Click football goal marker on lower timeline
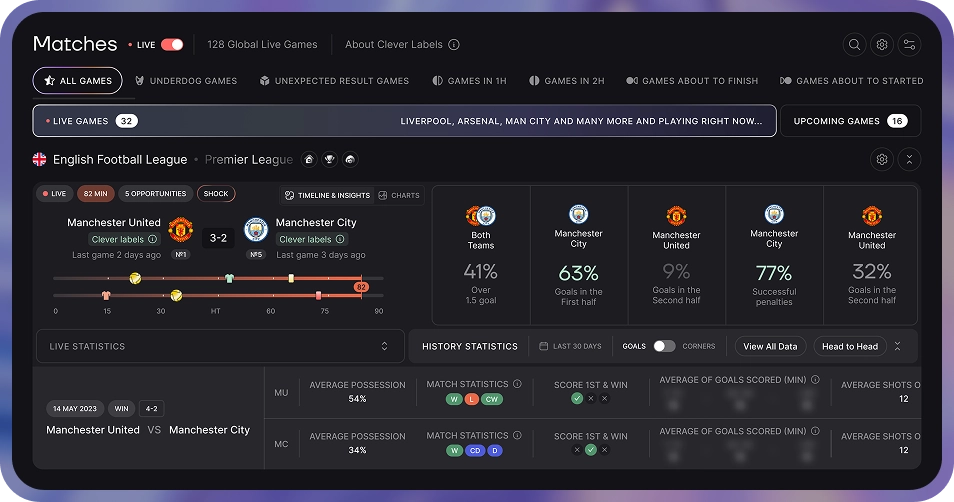 click(176, 295)
